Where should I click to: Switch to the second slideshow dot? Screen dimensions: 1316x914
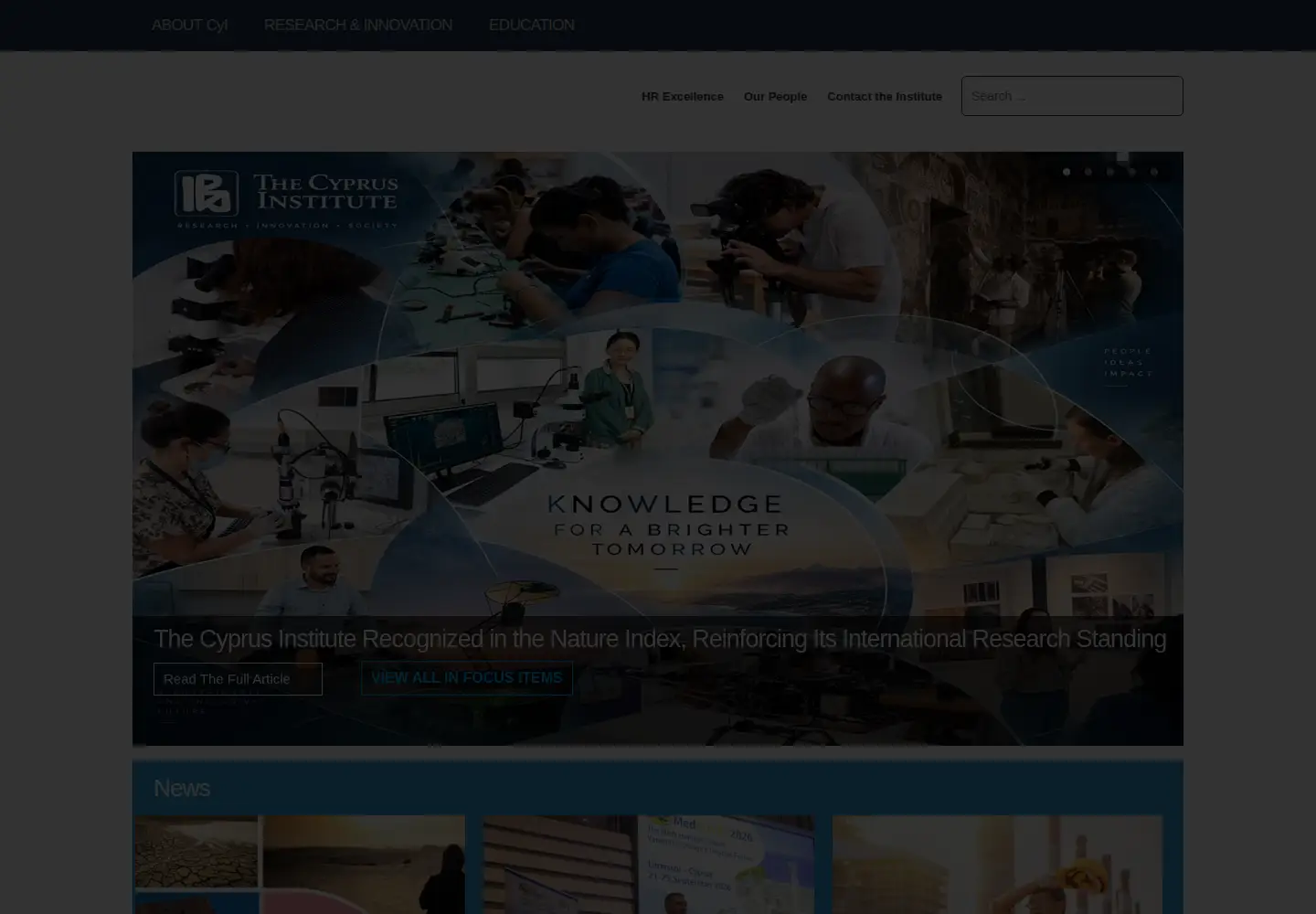coord(1088,172)
